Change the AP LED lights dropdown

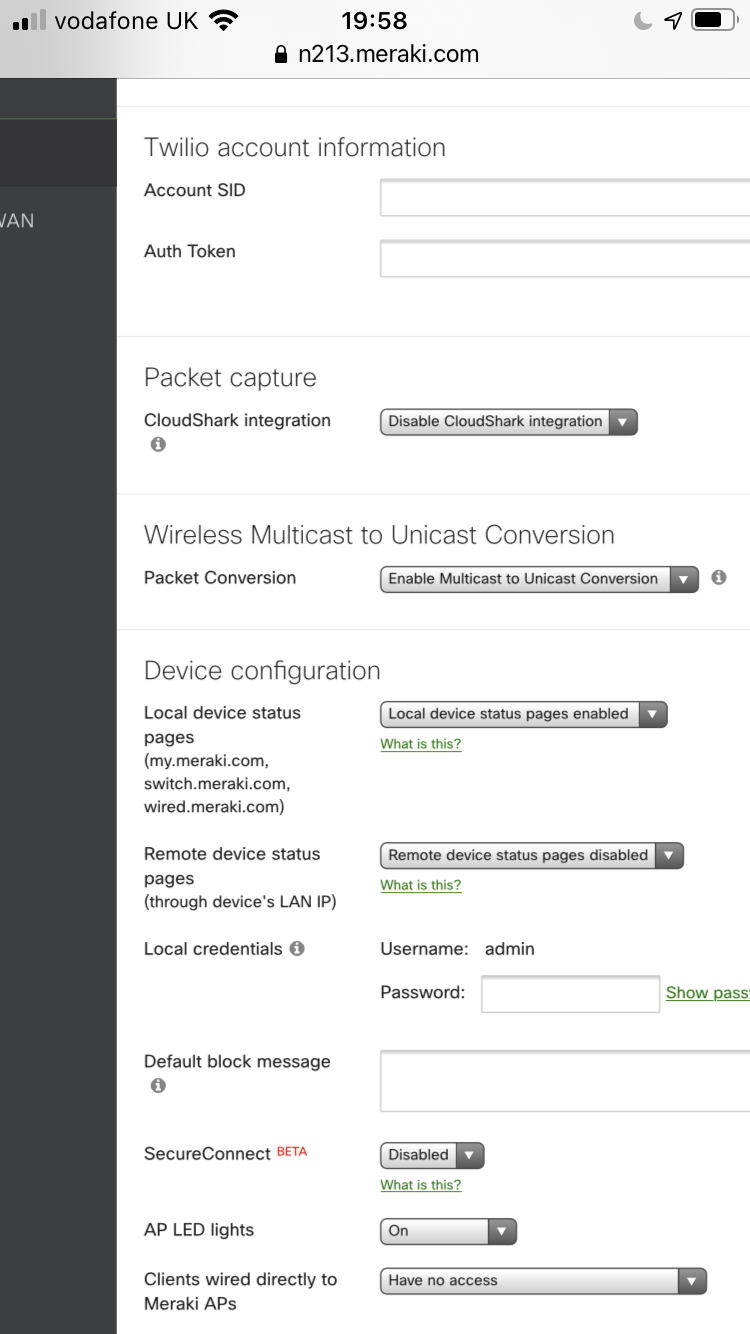pyautogui.click(x=448, y=1231)
